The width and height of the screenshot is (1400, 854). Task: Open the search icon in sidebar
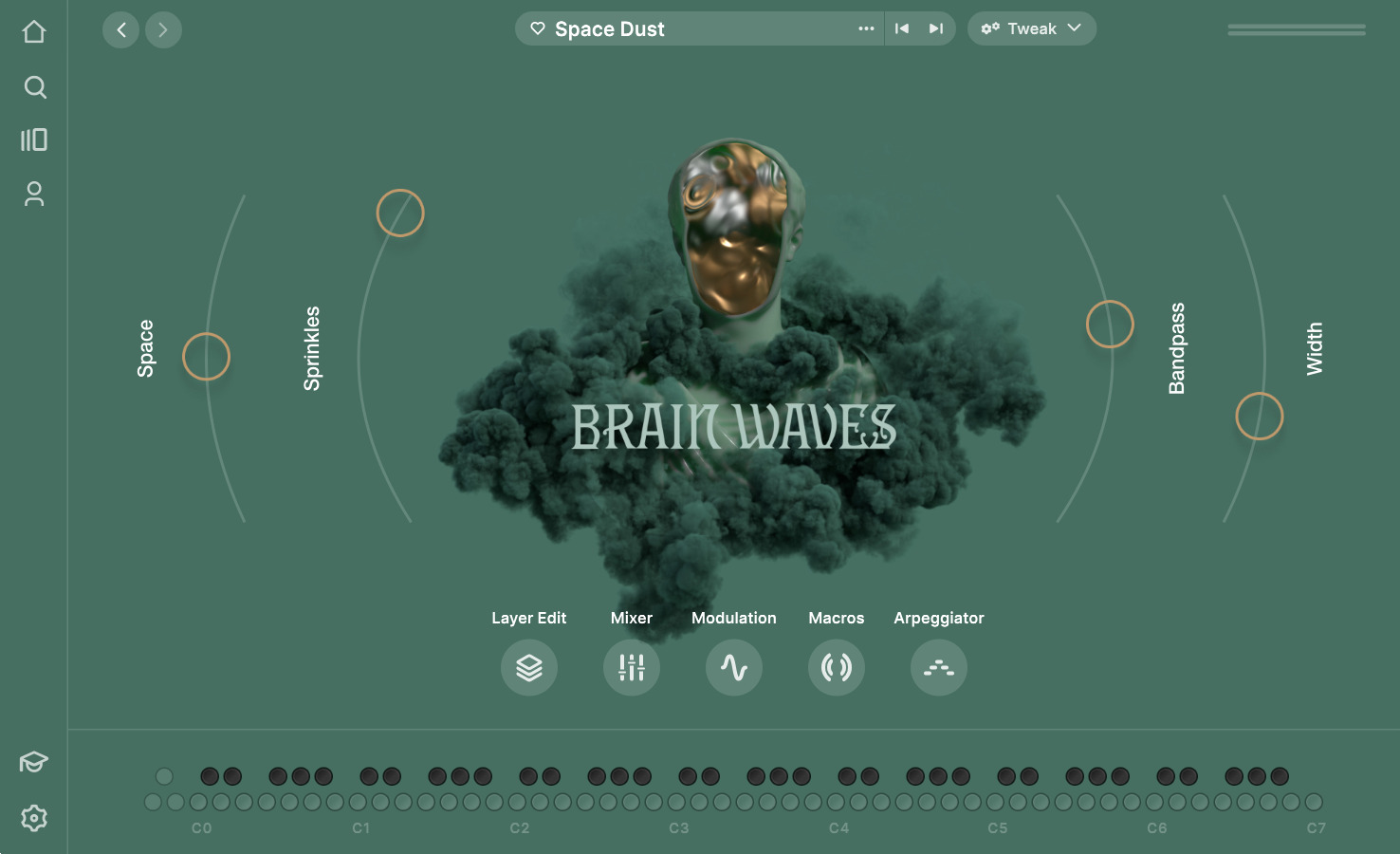click(x=35, y=87)
